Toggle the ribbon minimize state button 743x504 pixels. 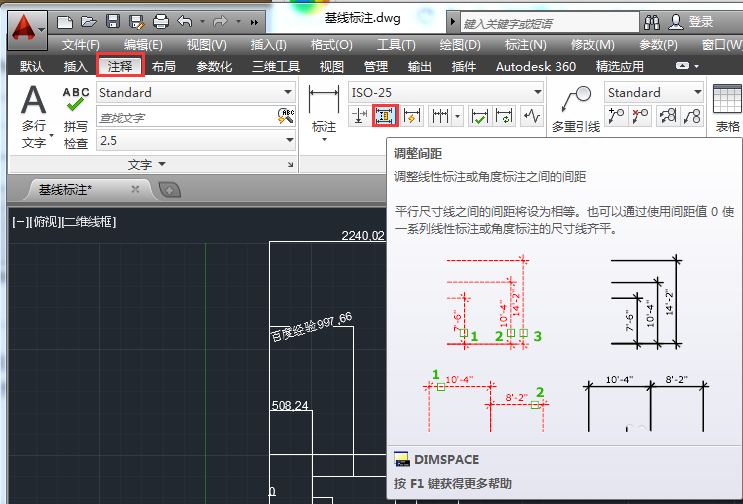[682, 66]
